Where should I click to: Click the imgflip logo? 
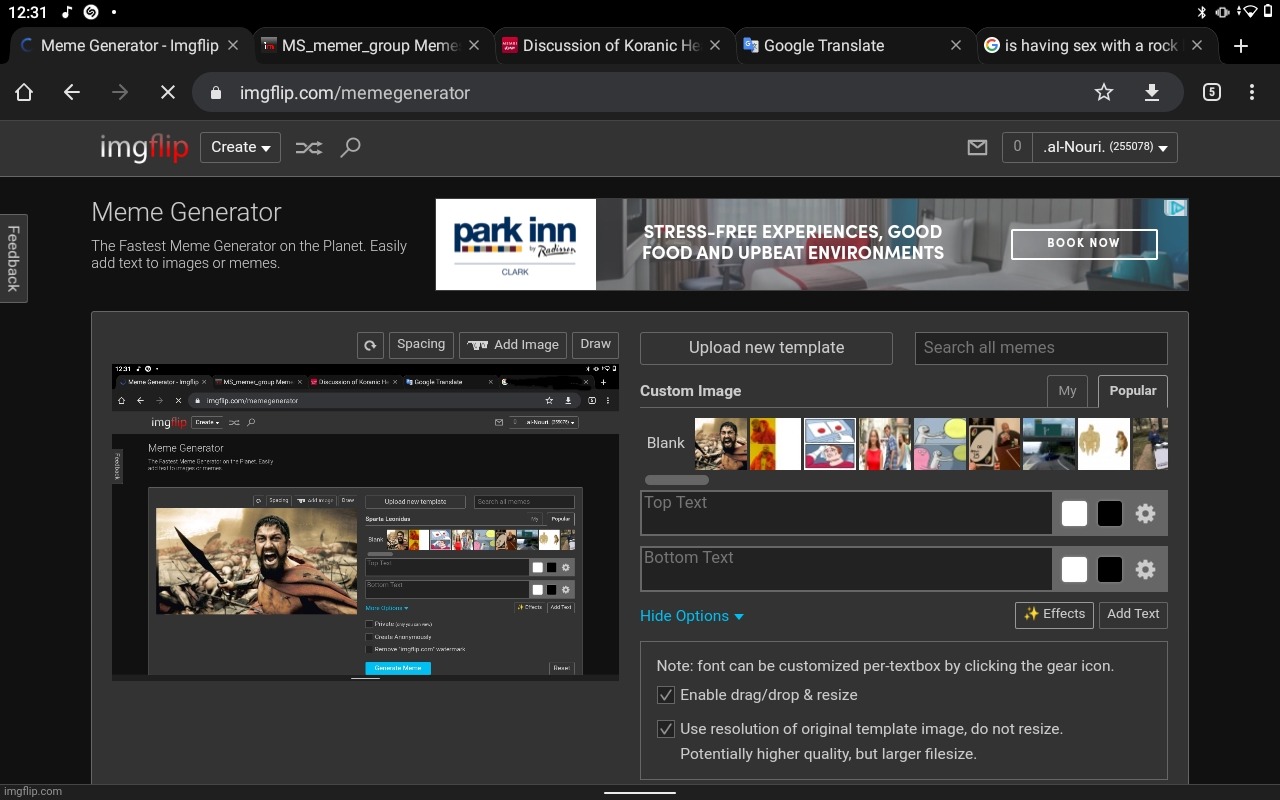tap(144, 148)
